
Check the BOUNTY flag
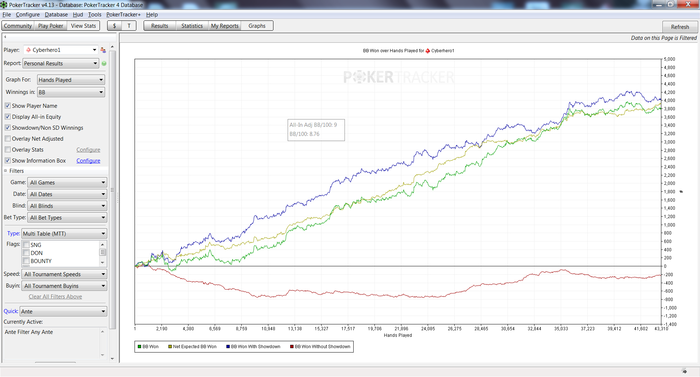(26, 261)
